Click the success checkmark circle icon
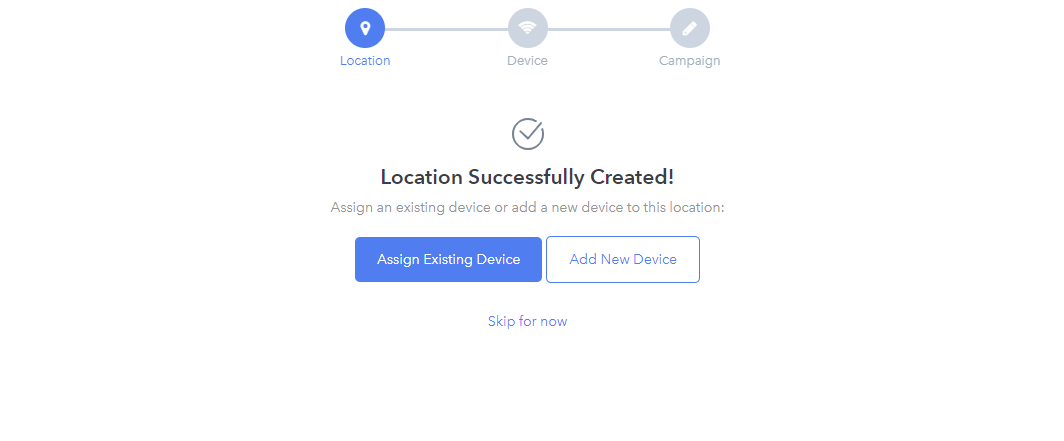 tap(528, 134)
